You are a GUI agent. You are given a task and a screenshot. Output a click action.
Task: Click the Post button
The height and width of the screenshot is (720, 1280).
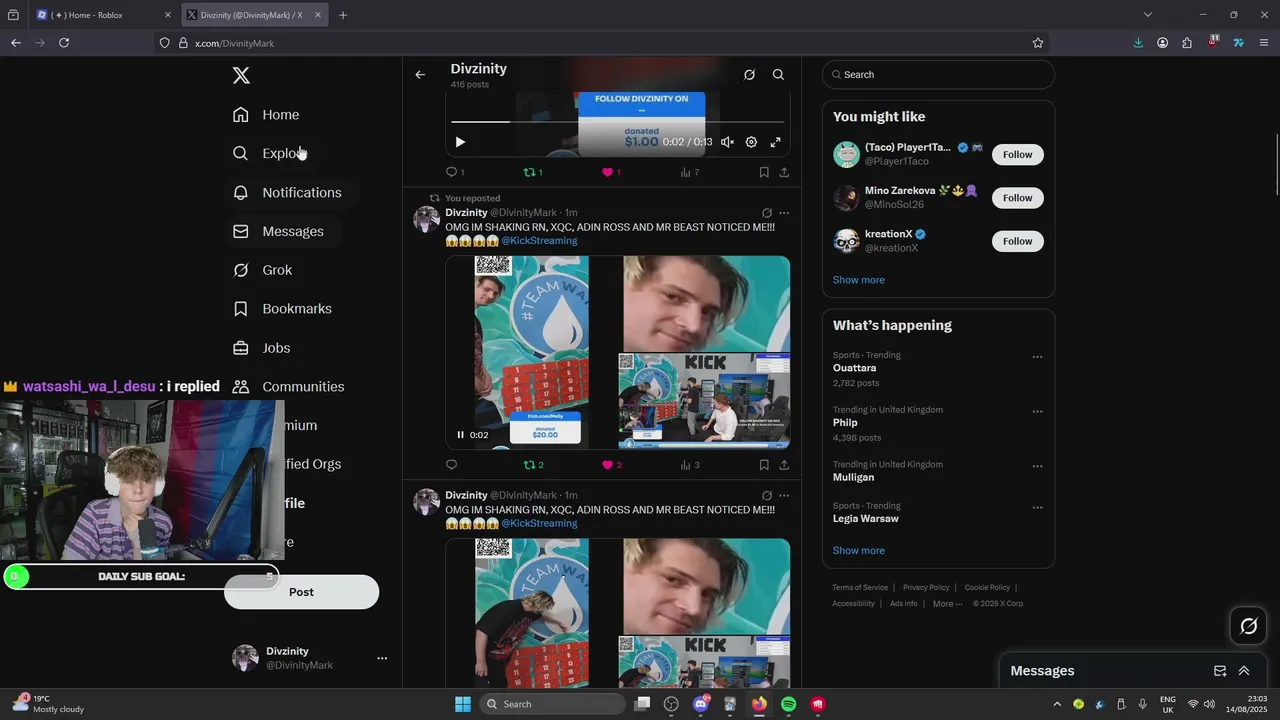click(301, 592)
